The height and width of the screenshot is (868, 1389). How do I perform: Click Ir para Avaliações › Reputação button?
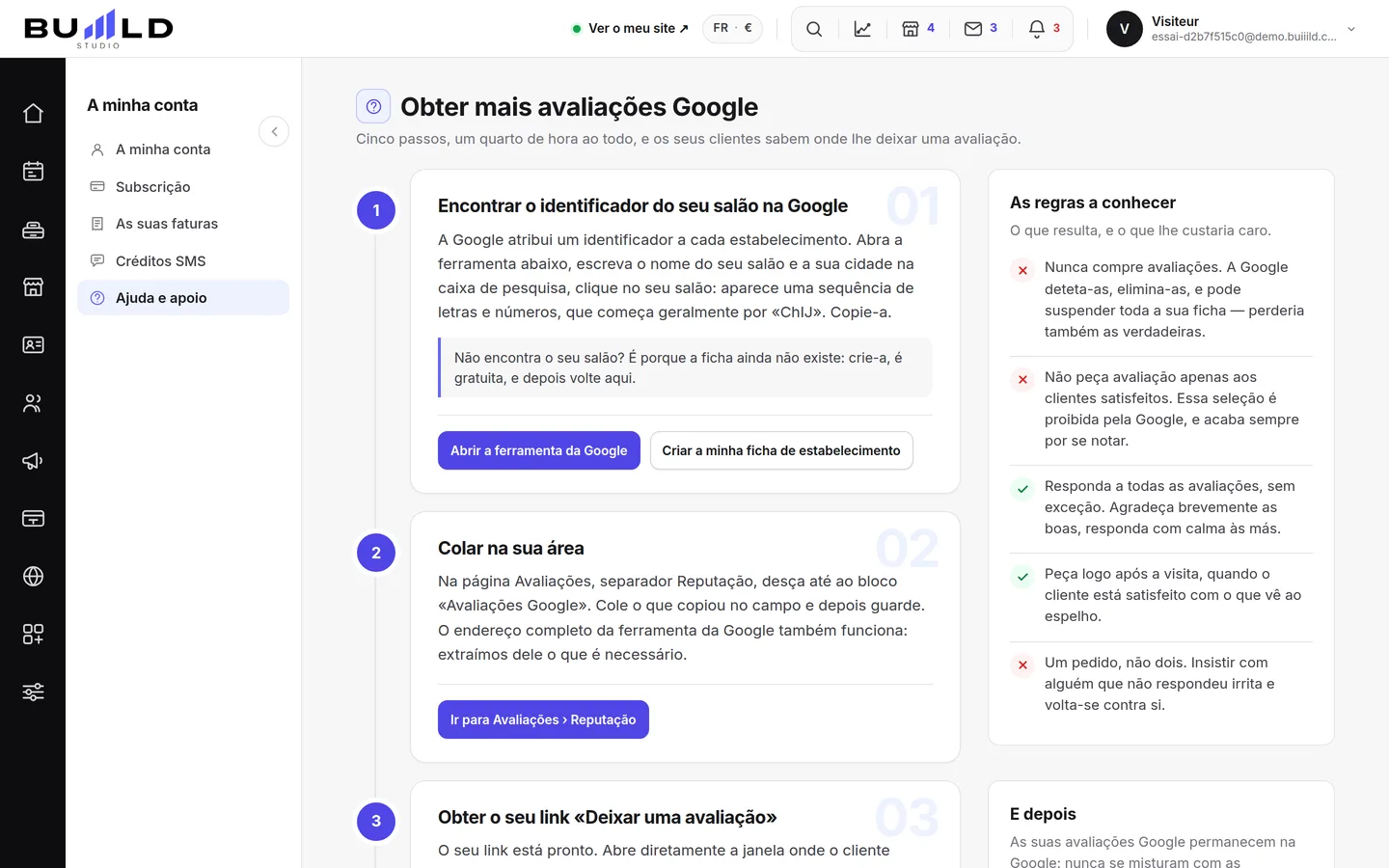tap(543, 719)
